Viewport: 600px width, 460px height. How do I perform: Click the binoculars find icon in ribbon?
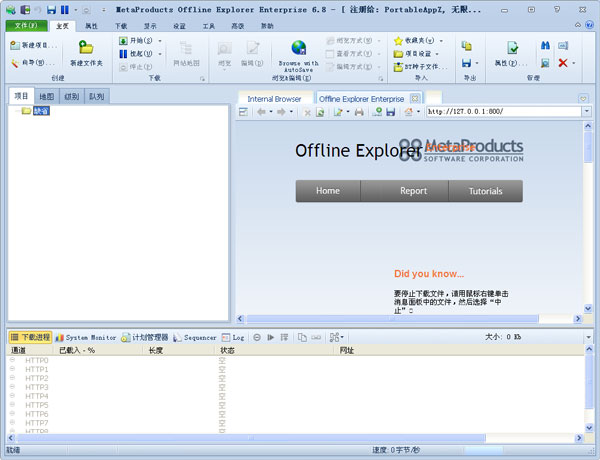(x=545, y=46)
